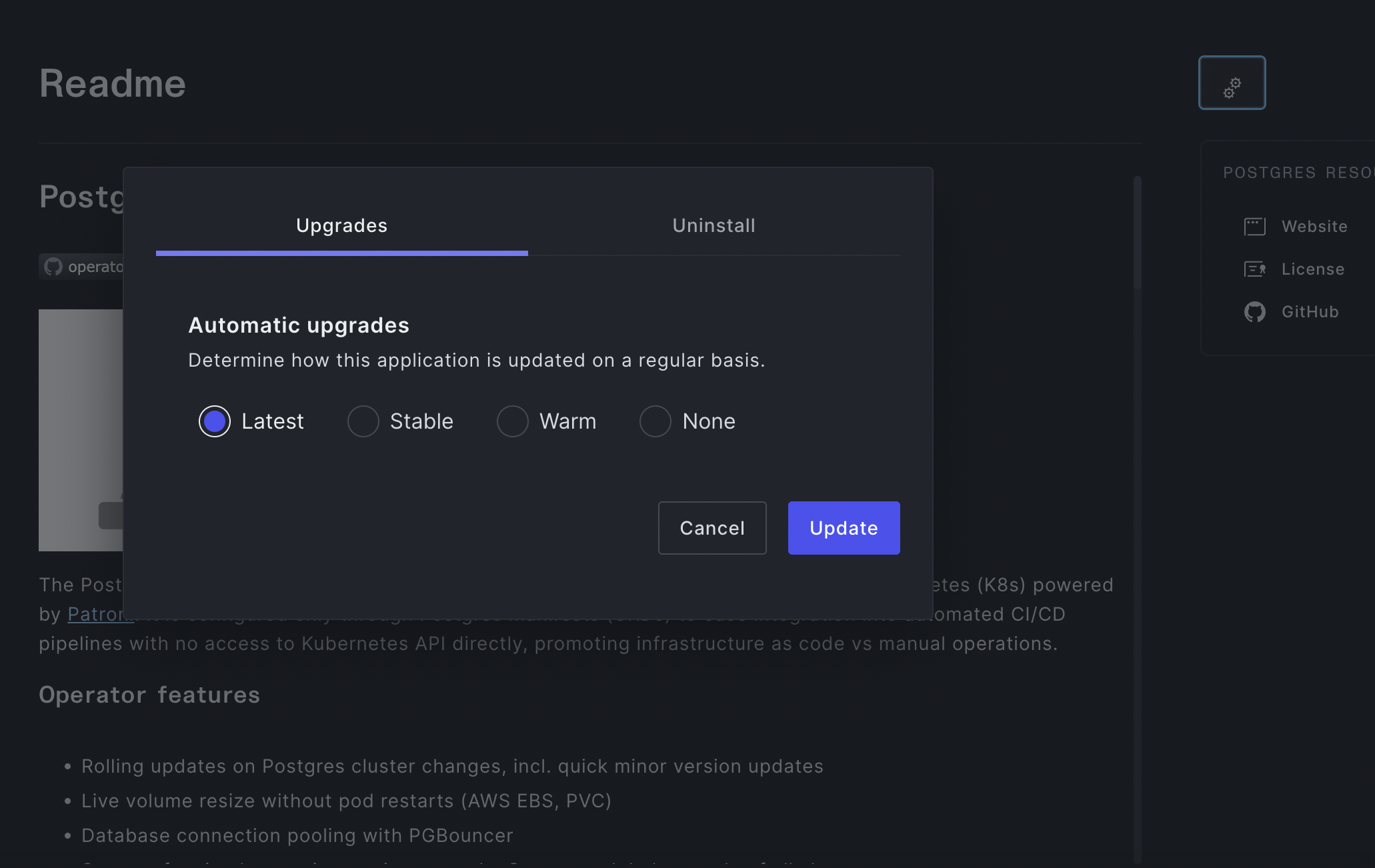Viewport: 1375px width, 868px height.
Task: Click the operator badge label text
Action: point(95,267)
